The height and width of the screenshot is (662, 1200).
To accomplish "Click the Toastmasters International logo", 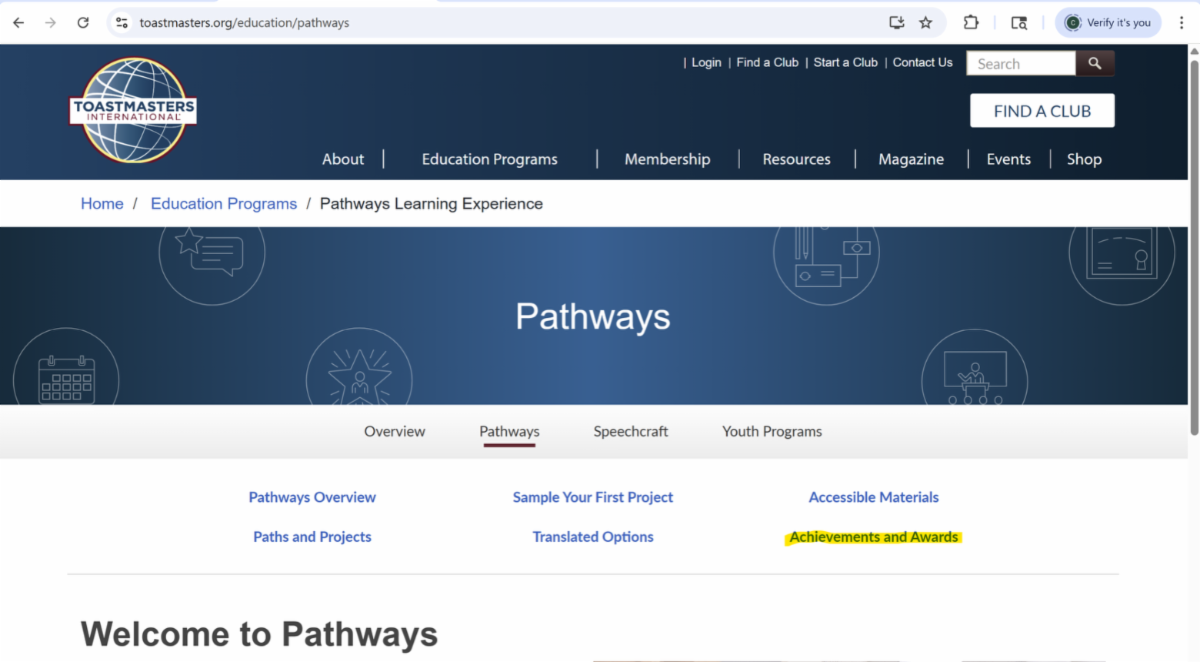I will (x=133, y=110).
